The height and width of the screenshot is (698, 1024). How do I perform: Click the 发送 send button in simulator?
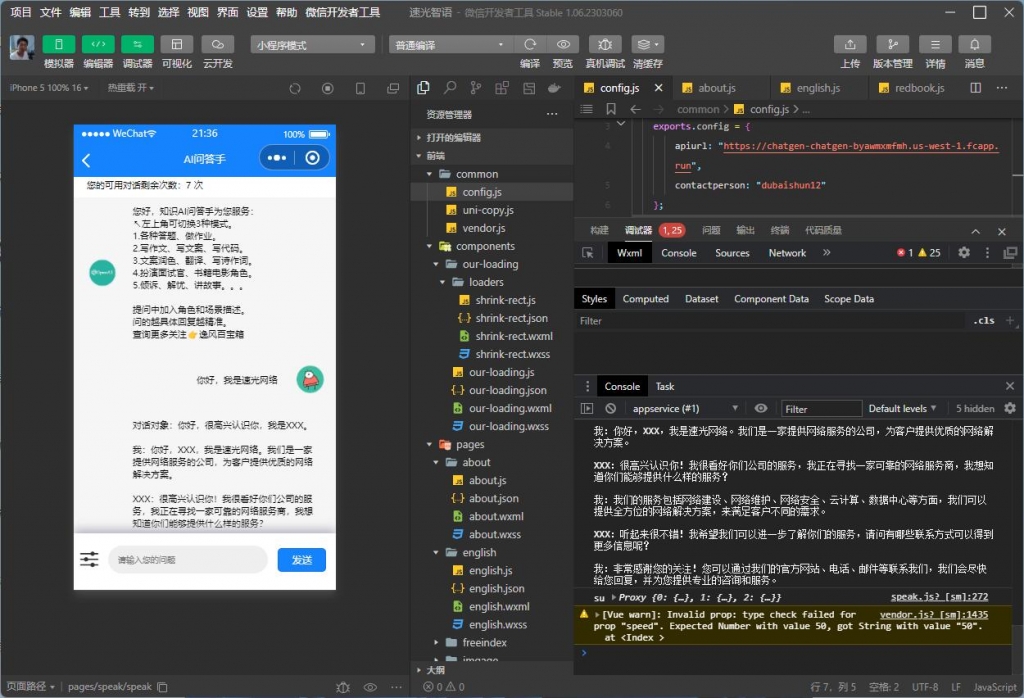pyautogui.click(x=301, y=560)
